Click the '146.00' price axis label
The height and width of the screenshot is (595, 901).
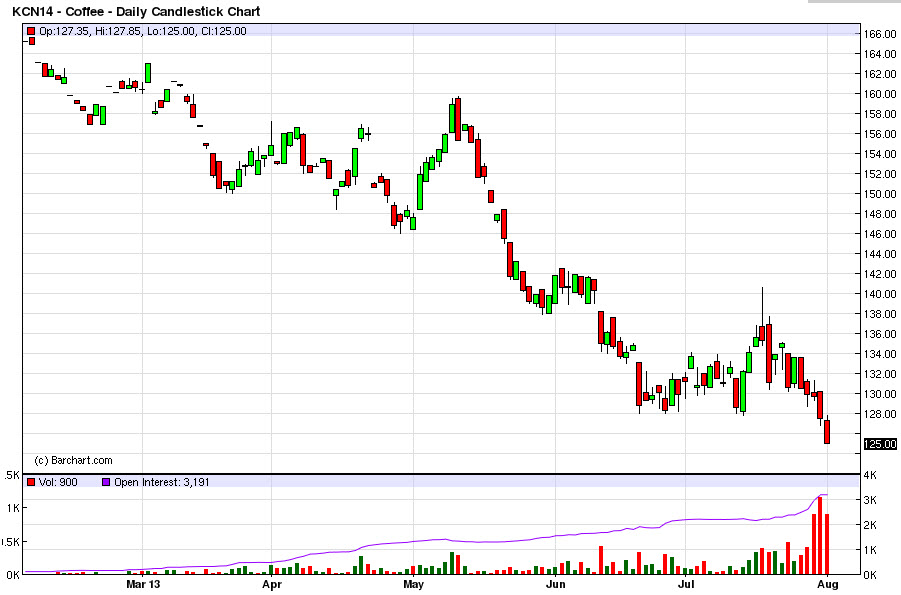pos(880,234)
